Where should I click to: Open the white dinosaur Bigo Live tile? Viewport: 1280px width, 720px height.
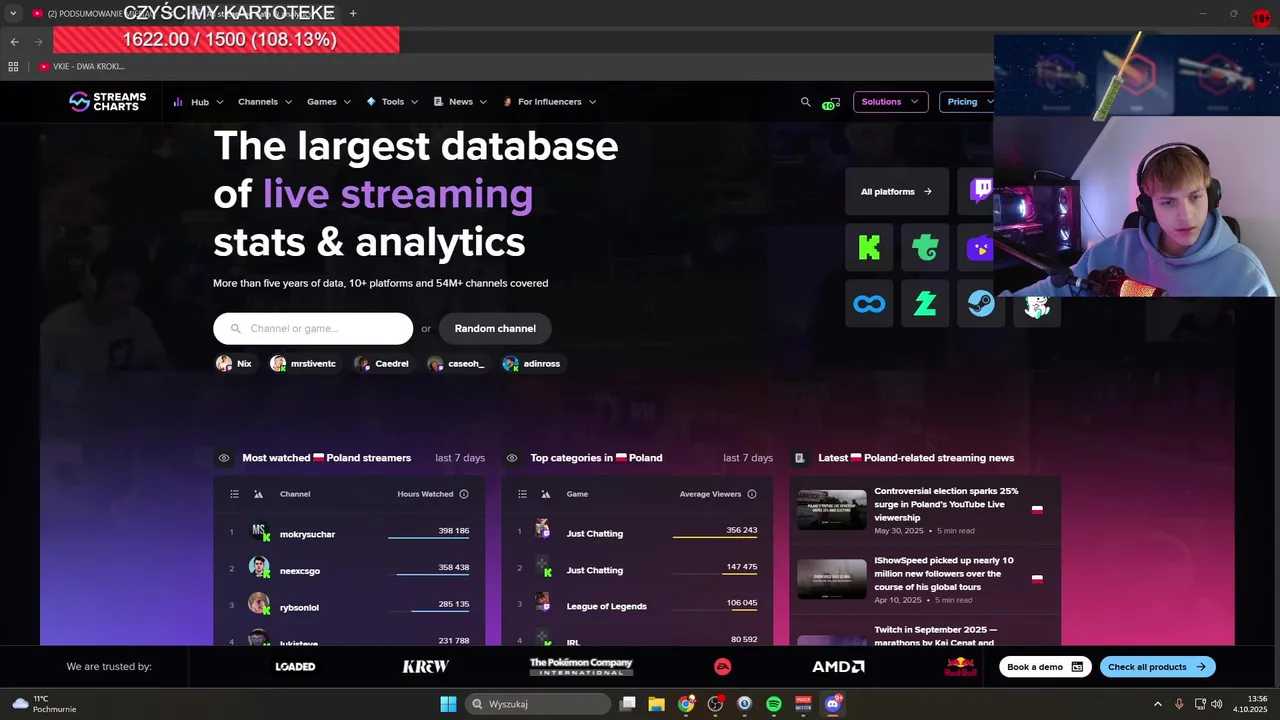[x=1037, y=307]
